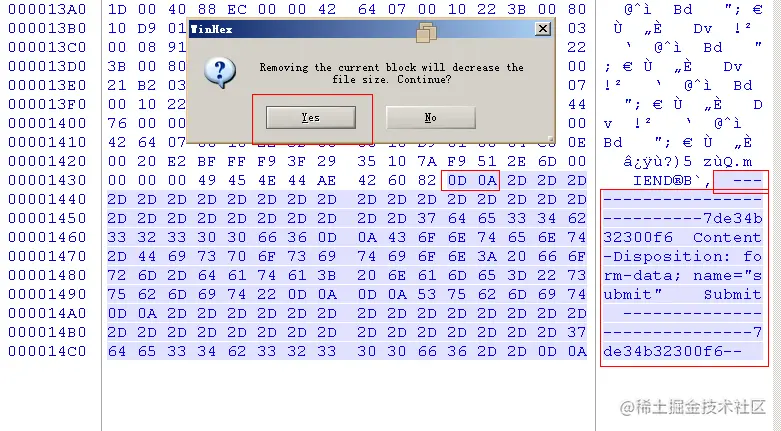Click hex byte 88 in row 000013A0
Screen dimensions: 781x431
pos(207,9)
